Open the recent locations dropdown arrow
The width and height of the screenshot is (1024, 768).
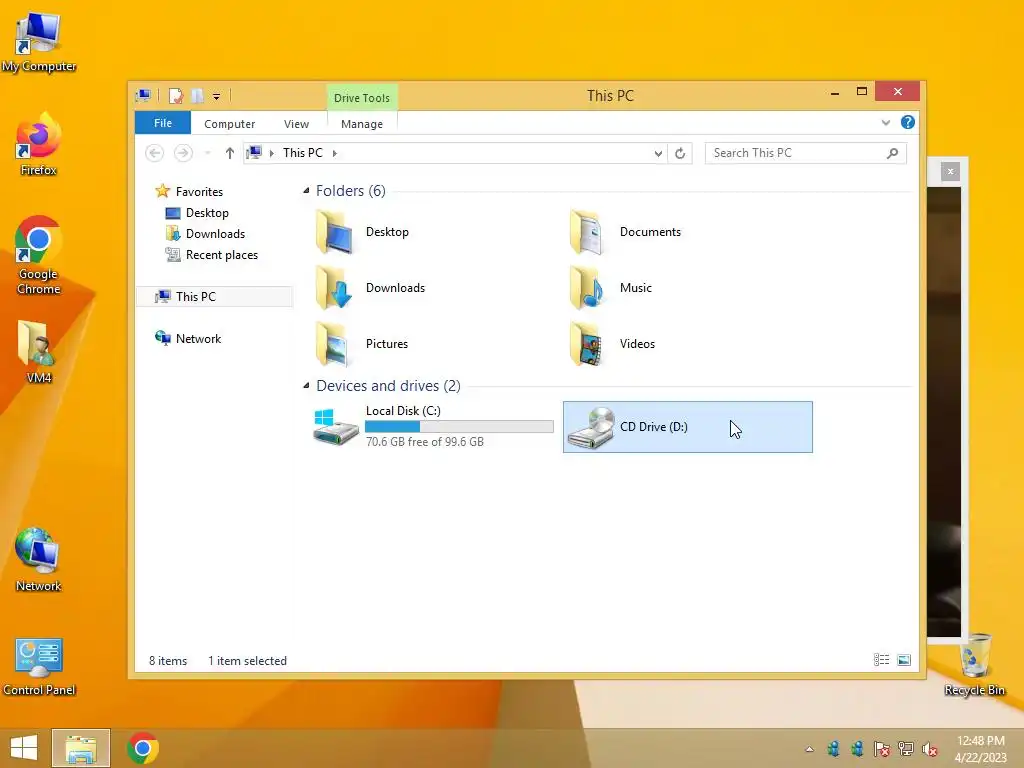(x=208, y=153)
